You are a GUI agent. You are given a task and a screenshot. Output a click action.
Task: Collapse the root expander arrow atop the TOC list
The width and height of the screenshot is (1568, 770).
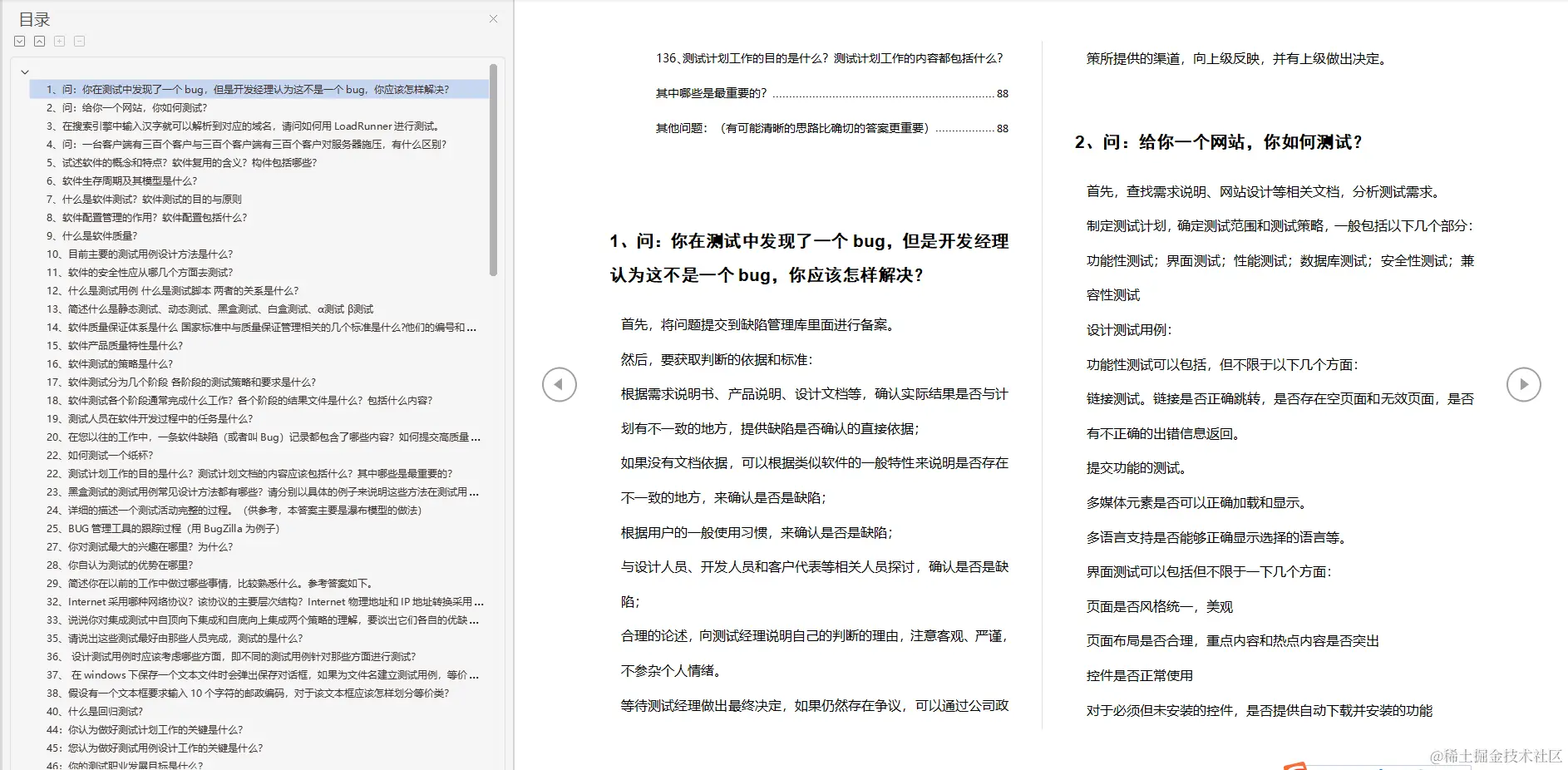pyautogui.click(x=24, y=72)
